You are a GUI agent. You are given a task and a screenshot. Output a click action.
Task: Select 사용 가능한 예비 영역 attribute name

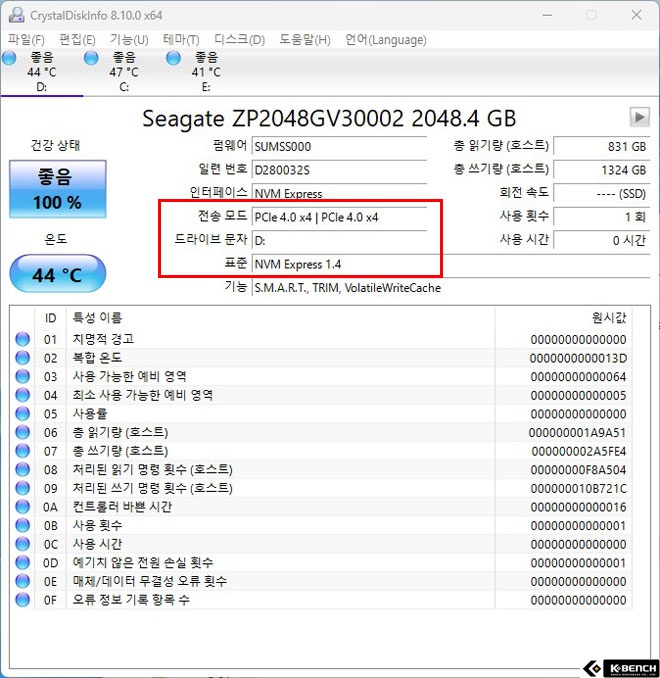click(129, 376)
